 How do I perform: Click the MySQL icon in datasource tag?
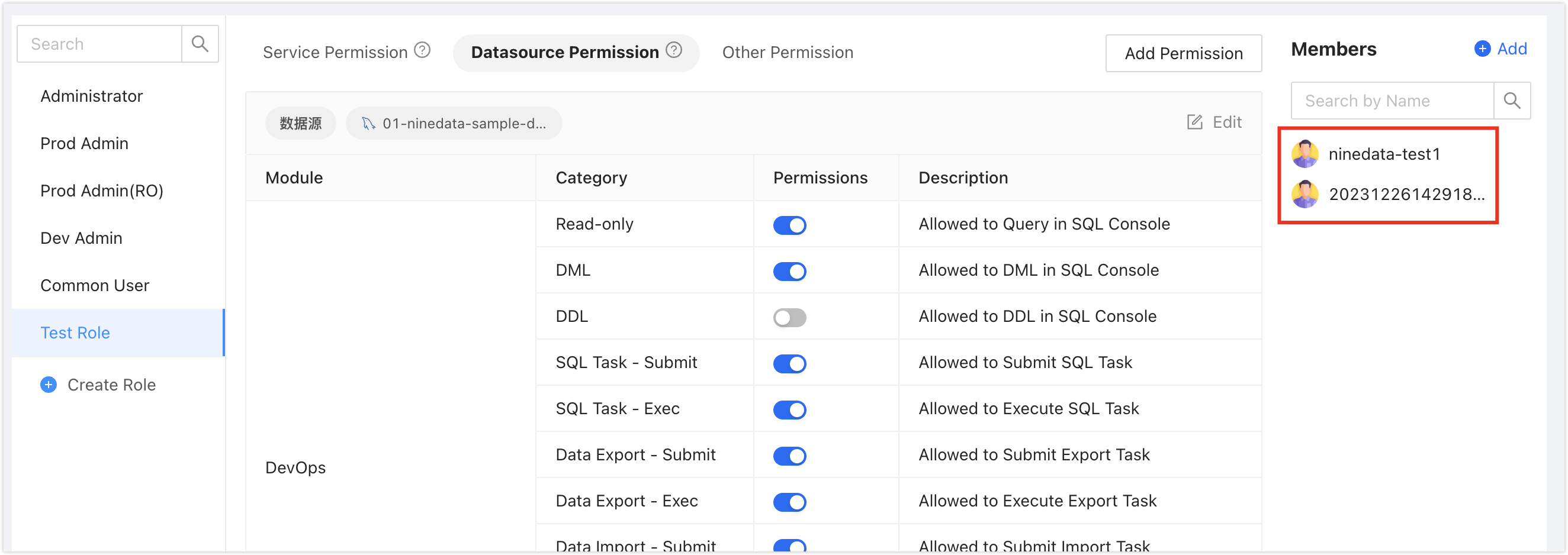coord(368,124)
